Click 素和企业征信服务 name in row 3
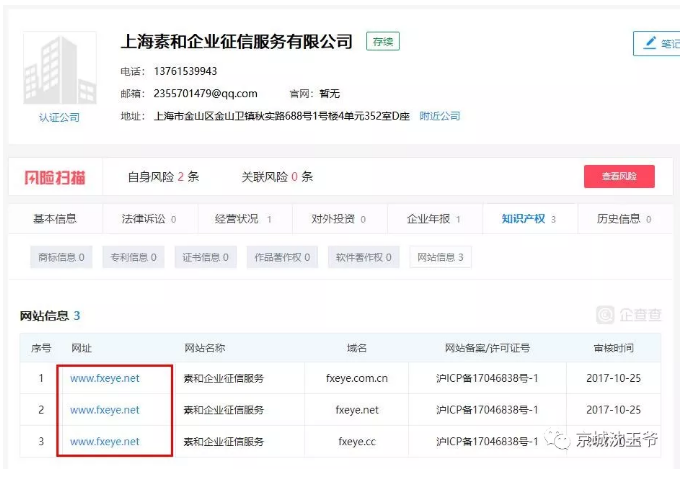Image resolution: width=686 pixels, height=480 pixels. 224,441
